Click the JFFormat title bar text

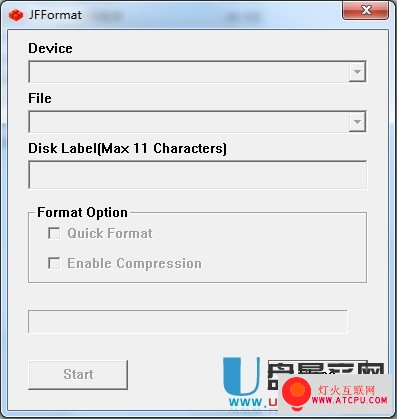[x=55, y=15]
